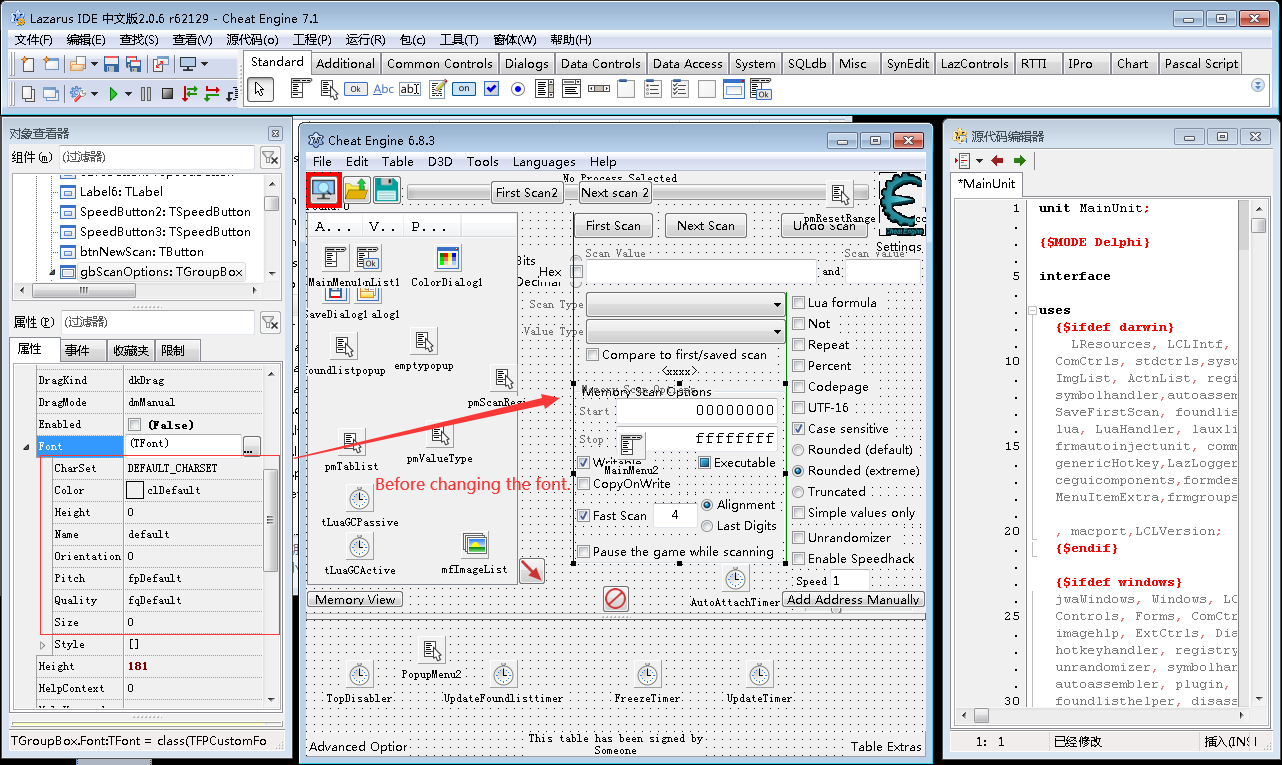
Task: Switch to the Common Controls palette tab
Action: 440,64
